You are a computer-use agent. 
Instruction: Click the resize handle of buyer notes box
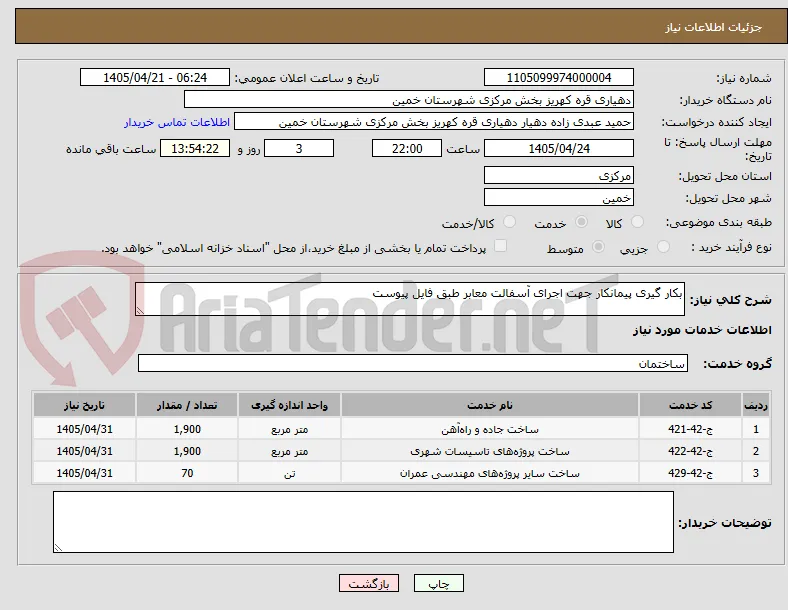(58, 548)
